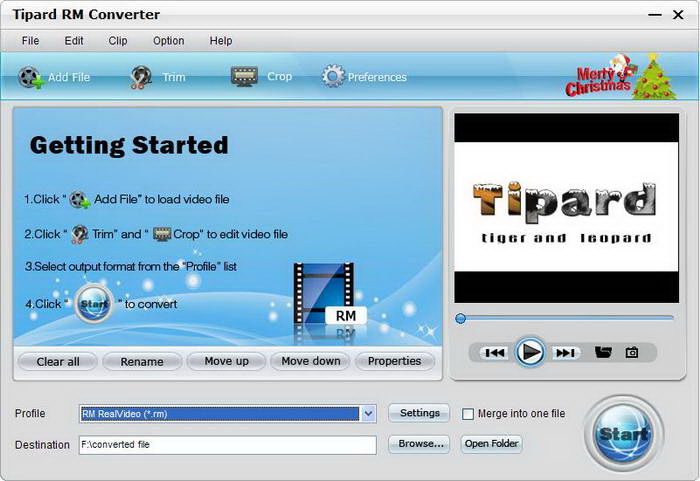Click the small Crop icon in step 2
This screenshot has height=481, width=700.
tap(162, 234)
